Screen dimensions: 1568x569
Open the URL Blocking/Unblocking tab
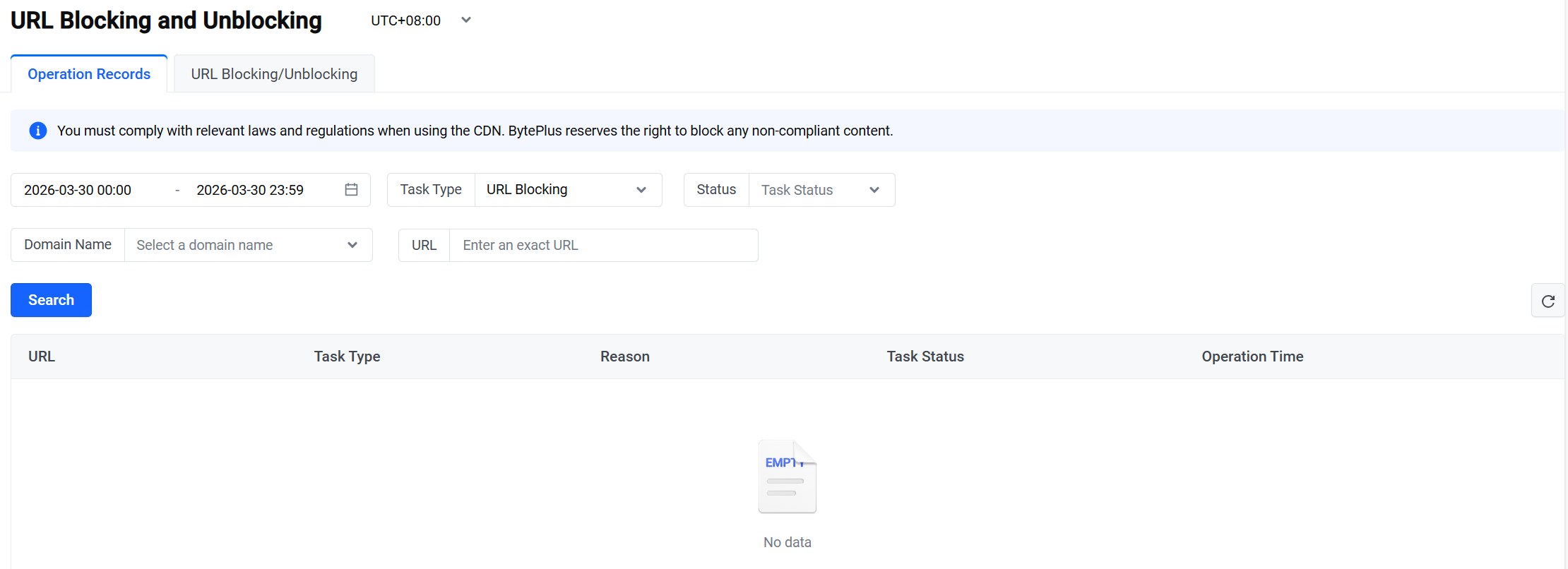[x=274, y=74]
